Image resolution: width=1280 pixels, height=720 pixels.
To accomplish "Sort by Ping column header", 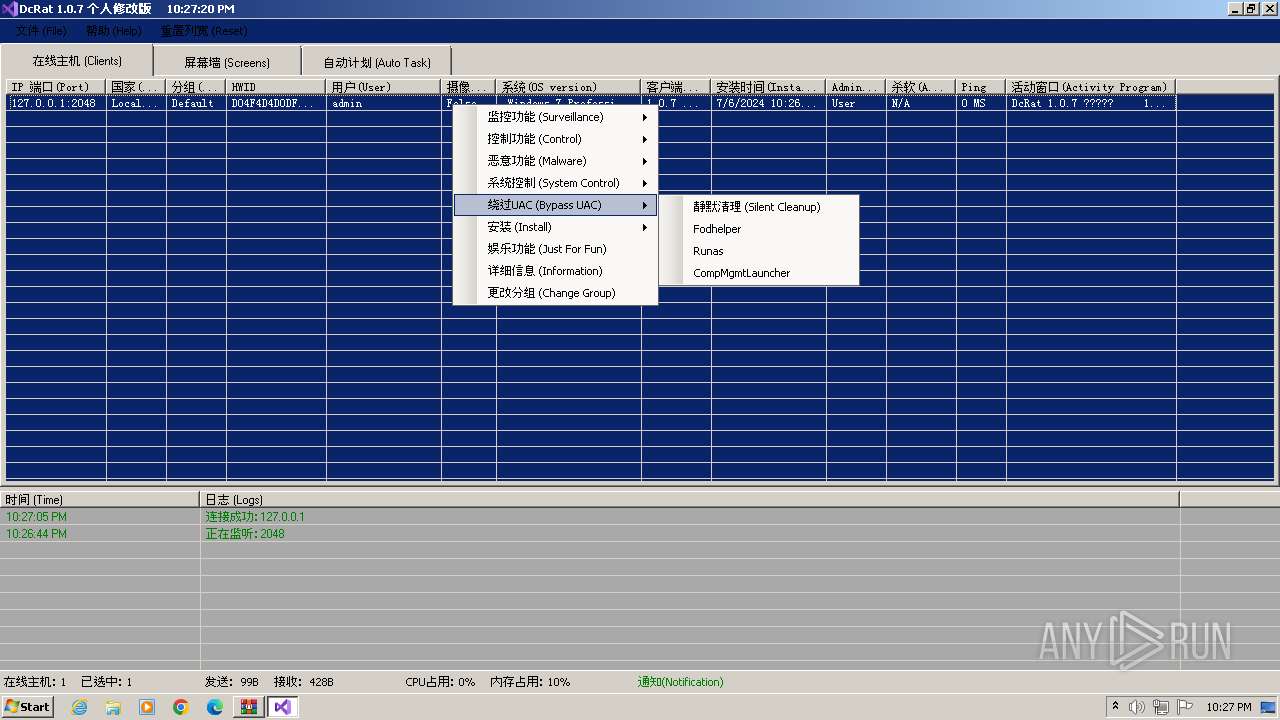I will point(981,87).
